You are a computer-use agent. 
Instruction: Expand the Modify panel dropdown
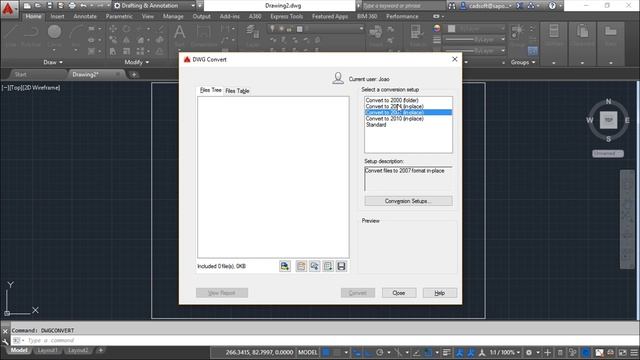137,62
